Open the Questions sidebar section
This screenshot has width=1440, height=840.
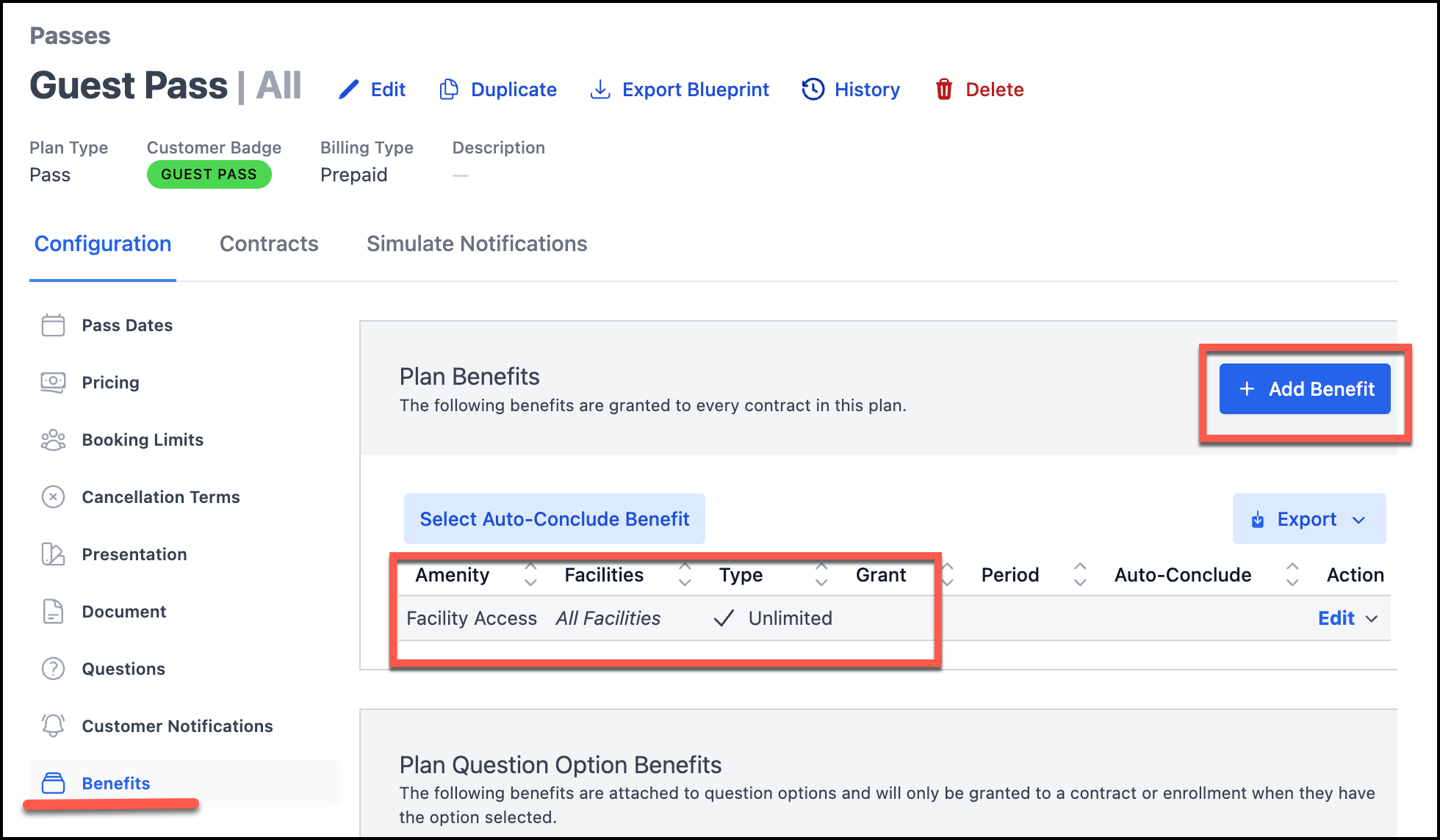point(123,669)
